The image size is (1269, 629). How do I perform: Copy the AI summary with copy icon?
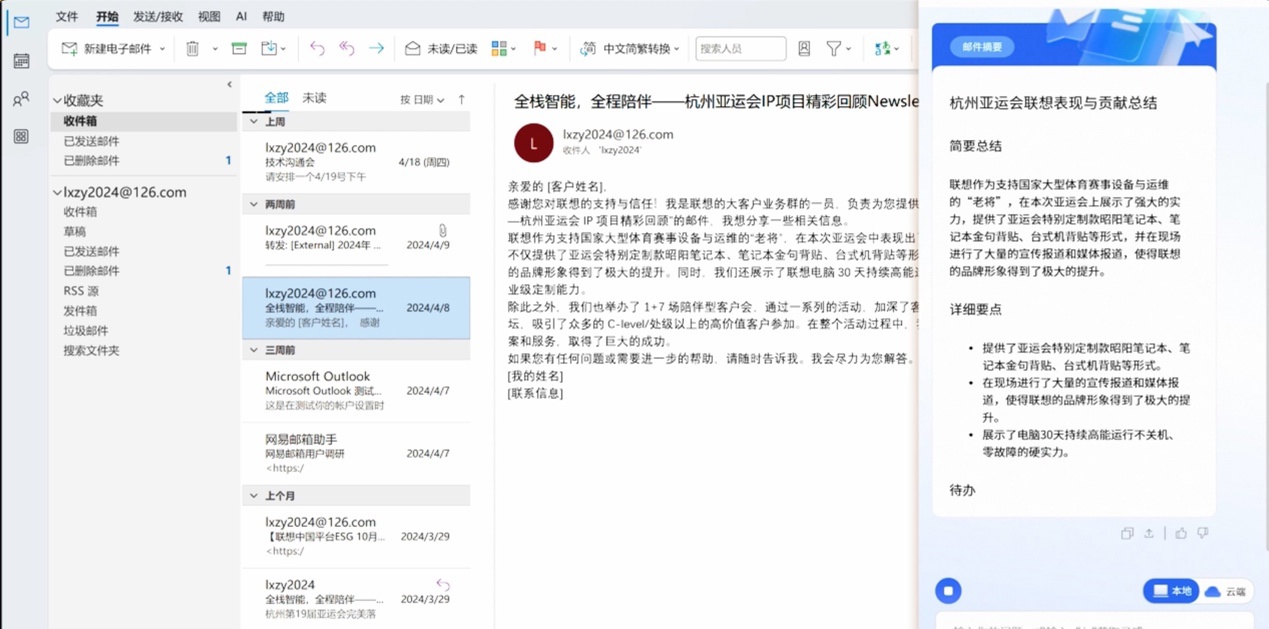coord(1127,533)
